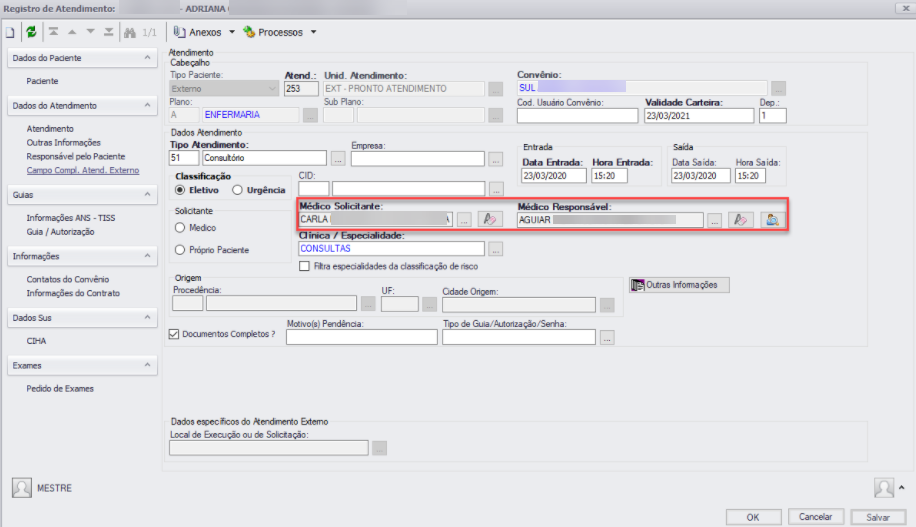This screenshot has height=527, width=916.
Task: Open Responsável pelo Paciente item
Action: [x=76, y=157]
